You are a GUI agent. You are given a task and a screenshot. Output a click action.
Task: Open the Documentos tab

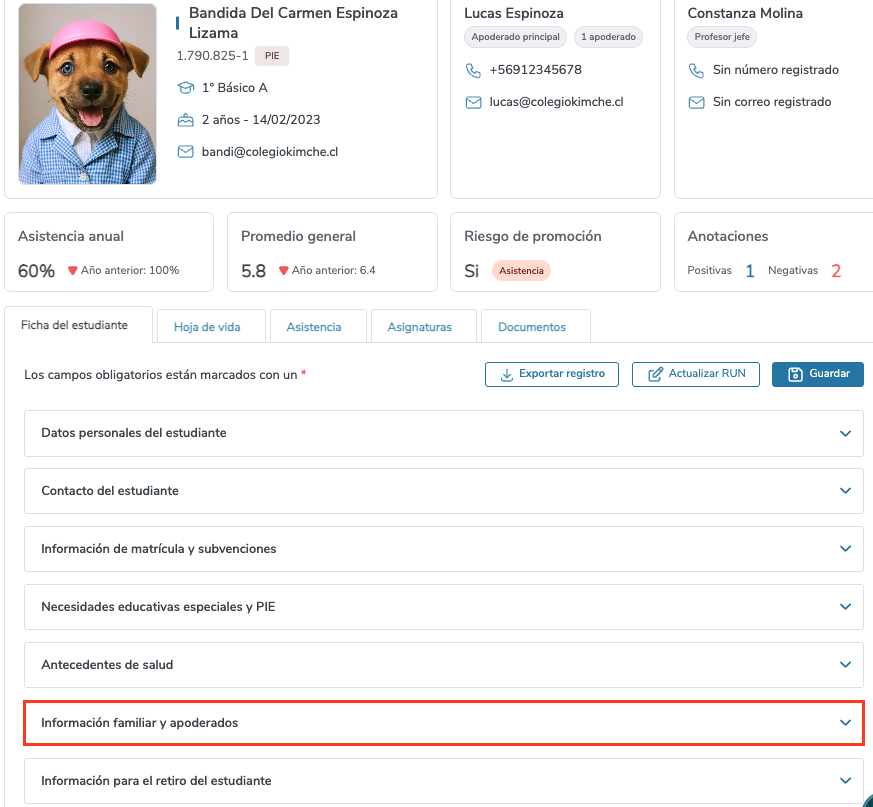[x=536, y=327]
